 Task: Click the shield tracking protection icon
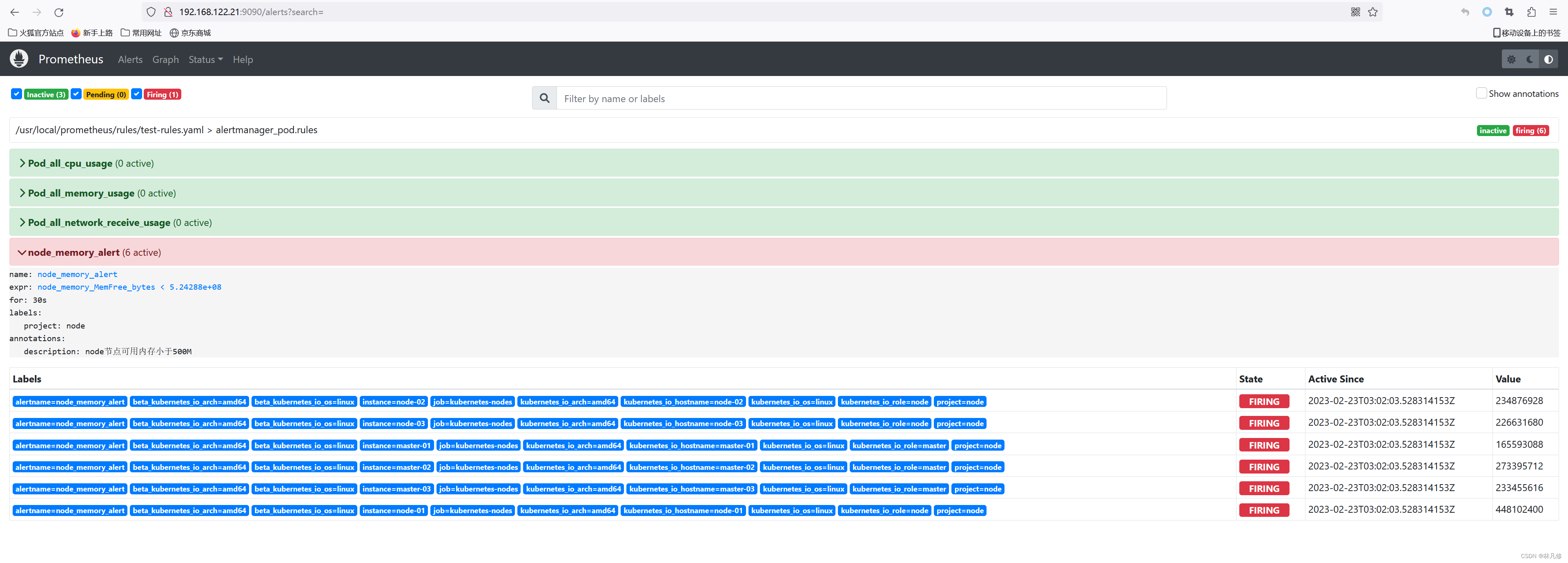pyautogui.click(x=151, y=12)
